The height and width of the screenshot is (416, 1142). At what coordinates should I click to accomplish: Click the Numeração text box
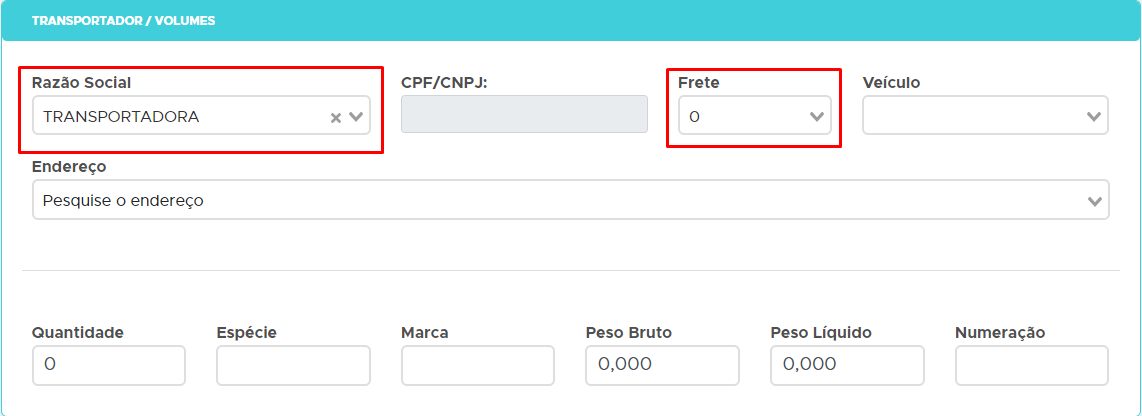pos(1031,365)
